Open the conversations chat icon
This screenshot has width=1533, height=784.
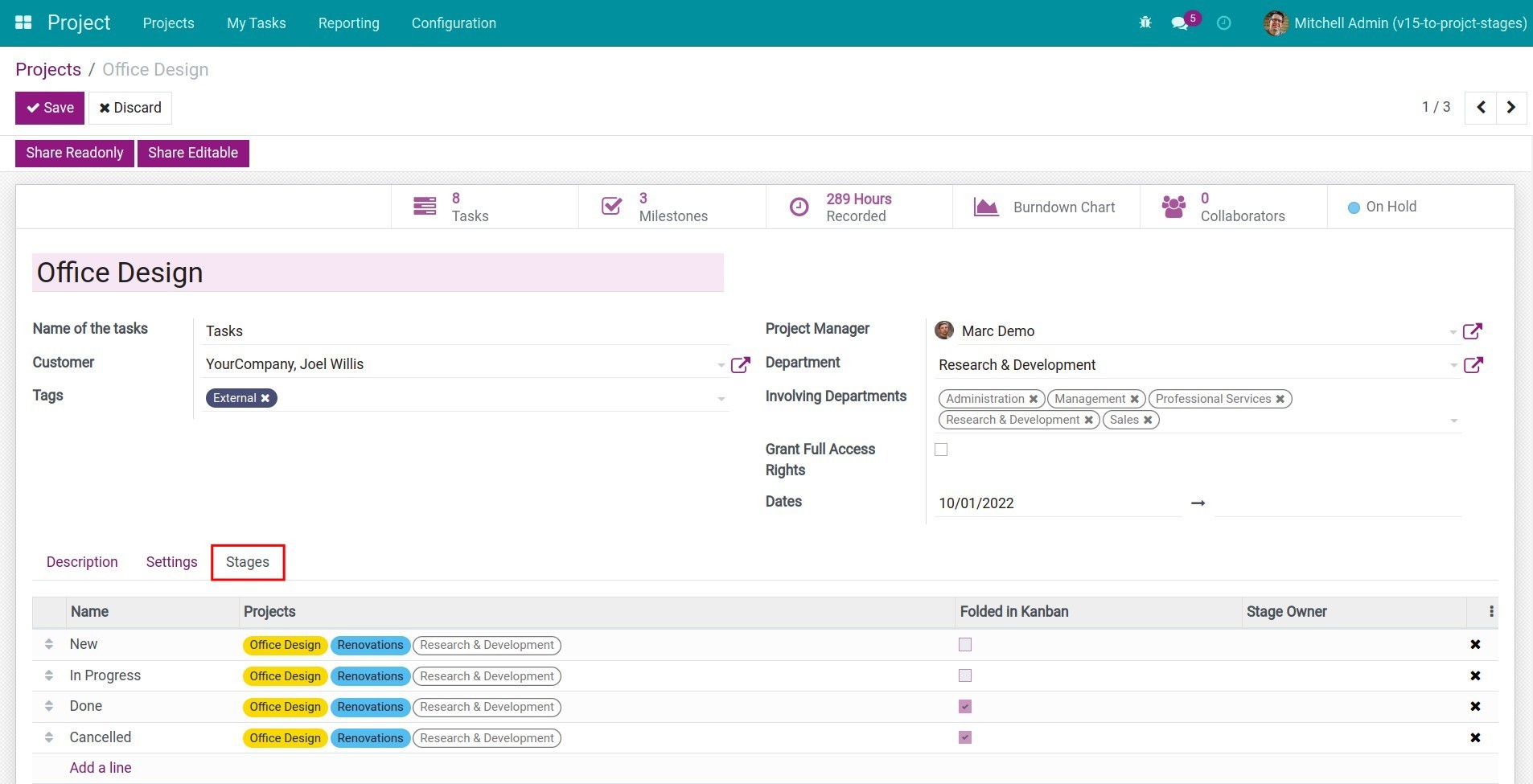pyautogui.click(x=1180, y=23)
